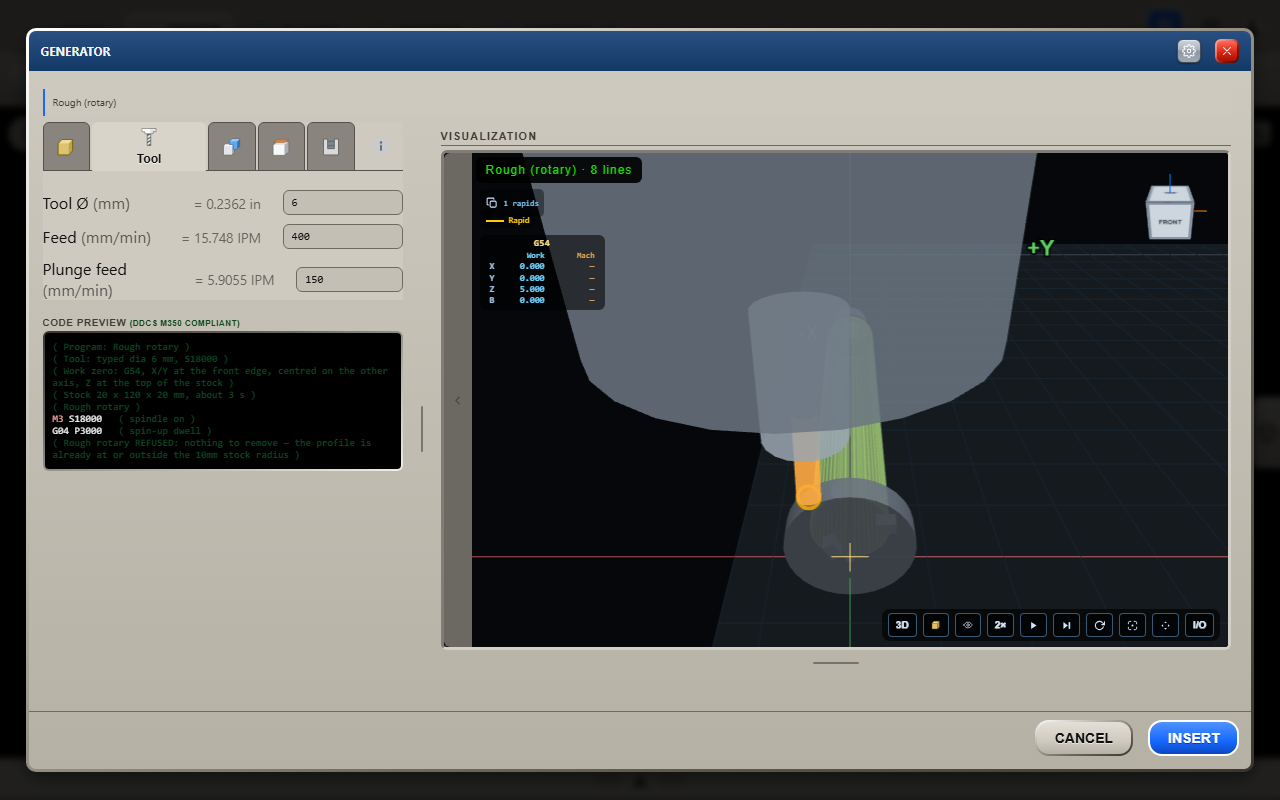Viewport: 1280px width, 800px height.
Task: Open the floppy disk save tab
Action: (330, 147)
